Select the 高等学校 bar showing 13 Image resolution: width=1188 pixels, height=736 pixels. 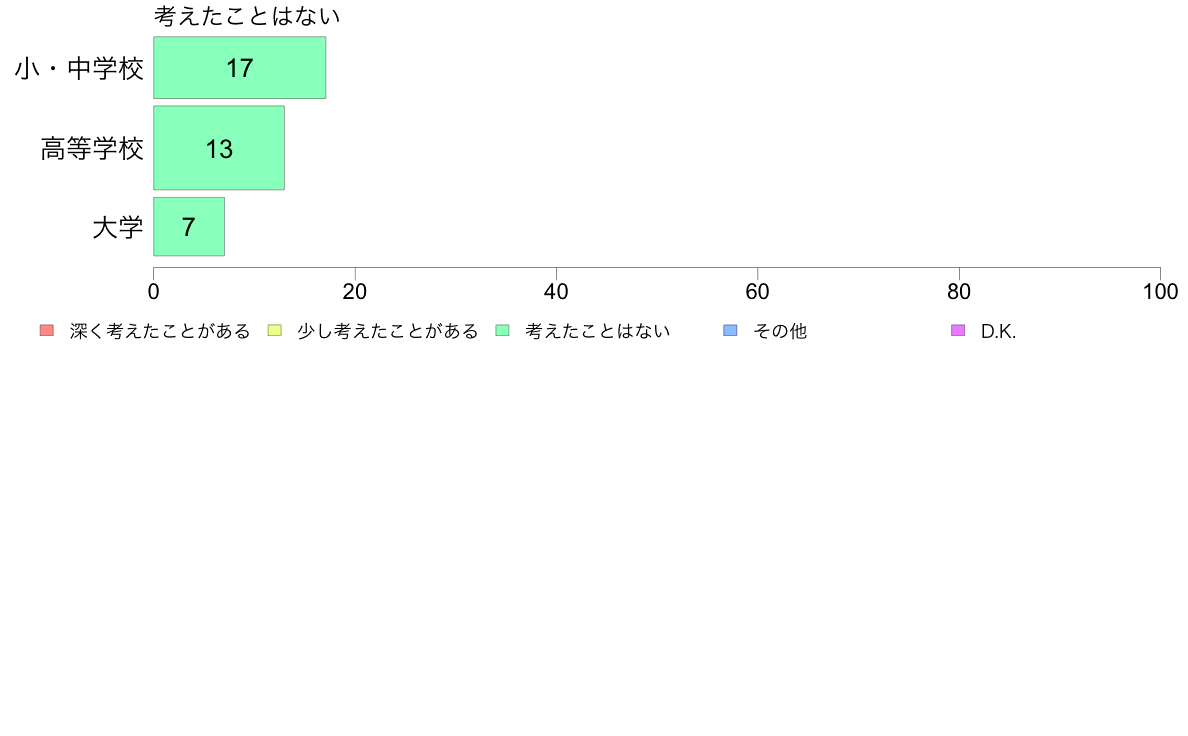click(x=219, y=148)
